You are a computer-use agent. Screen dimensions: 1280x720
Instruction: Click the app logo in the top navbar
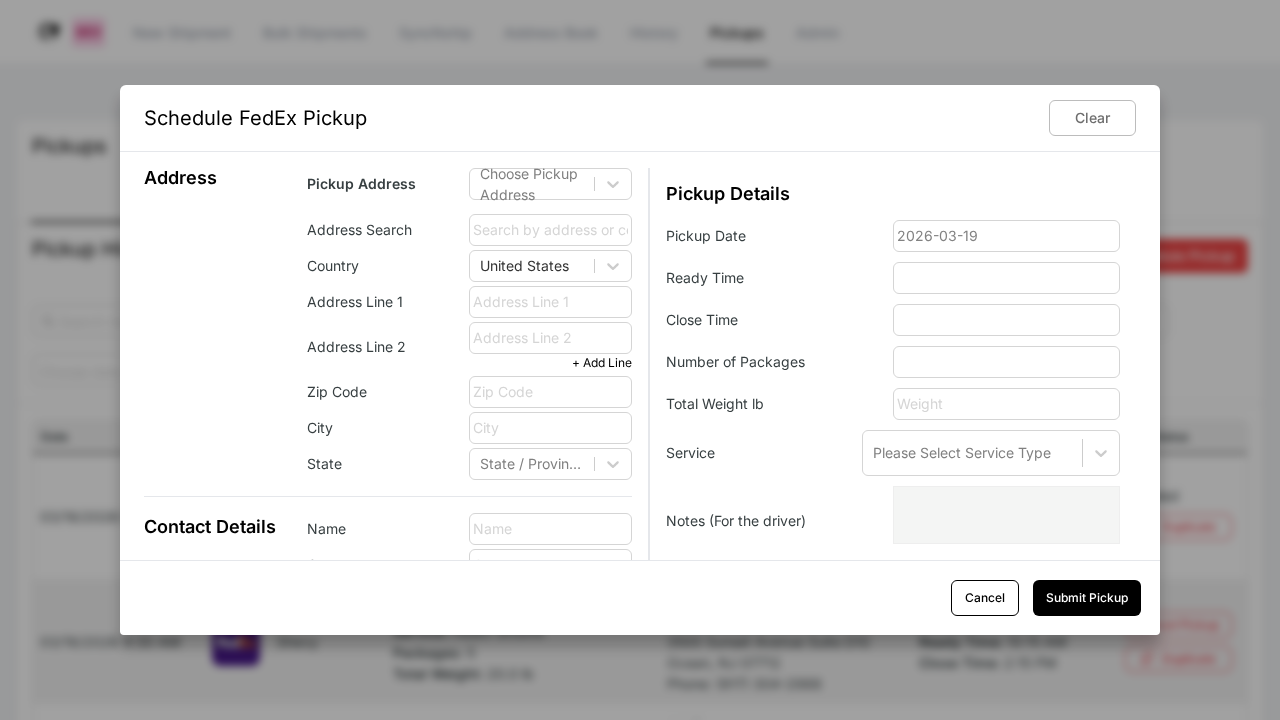49,31
